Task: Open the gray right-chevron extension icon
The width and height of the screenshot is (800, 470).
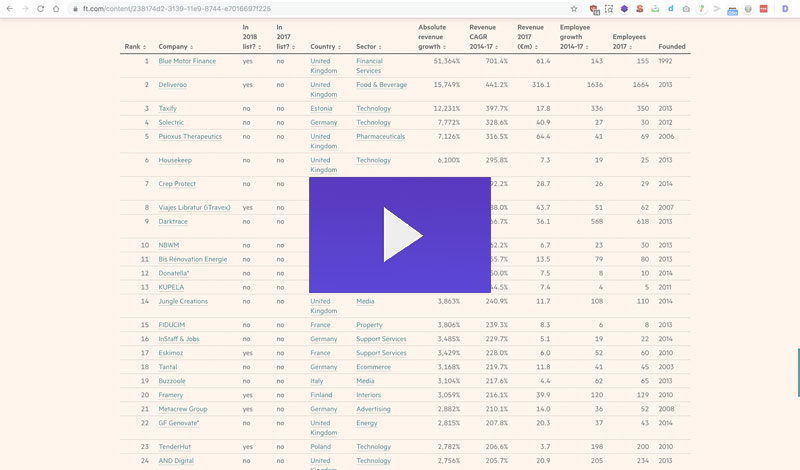Action: point(717,9)
